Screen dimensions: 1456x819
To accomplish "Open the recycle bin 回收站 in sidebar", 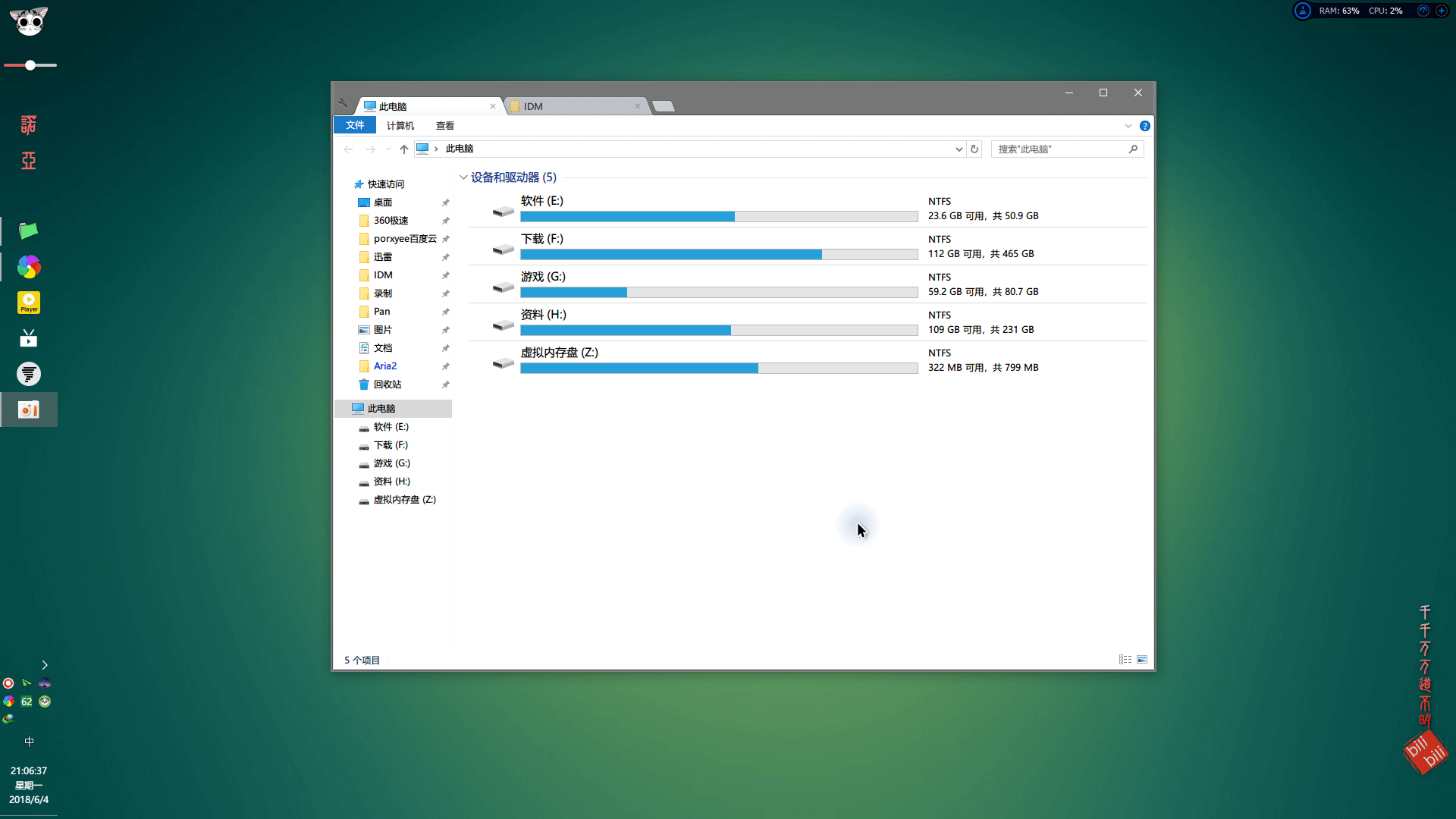I will (x=387, y=384).
